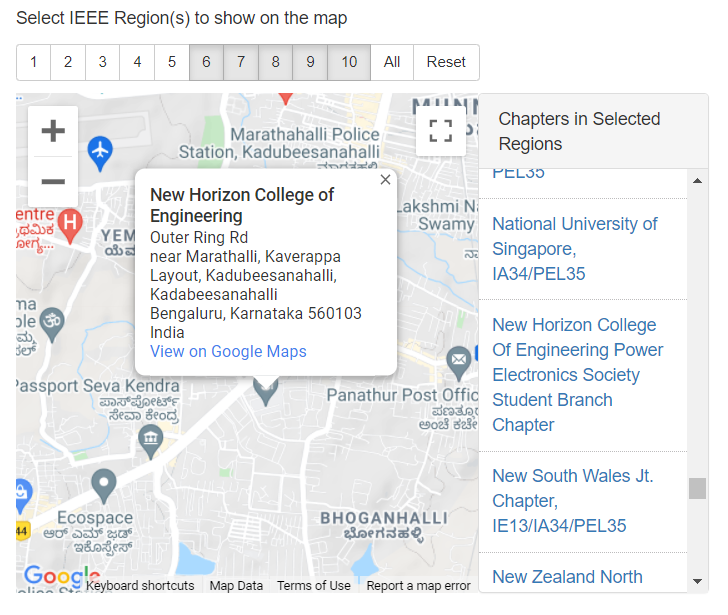728x615 pixels.
Task: Open National University of Singapore chapter
Action: pyautogui.click(x=575, y=249)
